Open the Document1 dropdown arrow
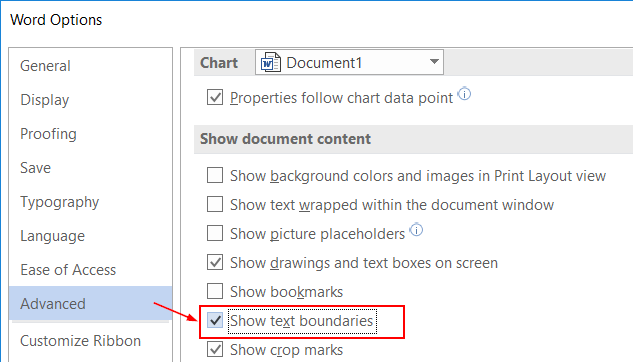633x362 pixels. point(434,62)
